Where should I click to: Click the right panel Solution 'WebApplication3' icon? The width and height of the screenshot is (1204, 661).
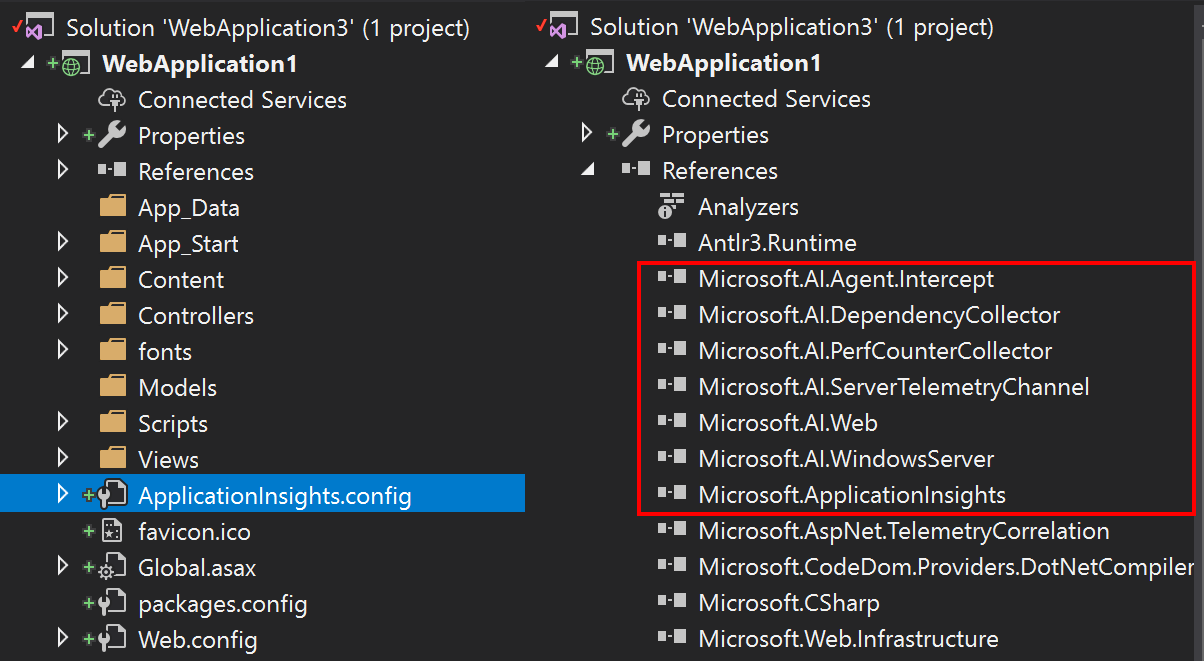coord(565,26)
